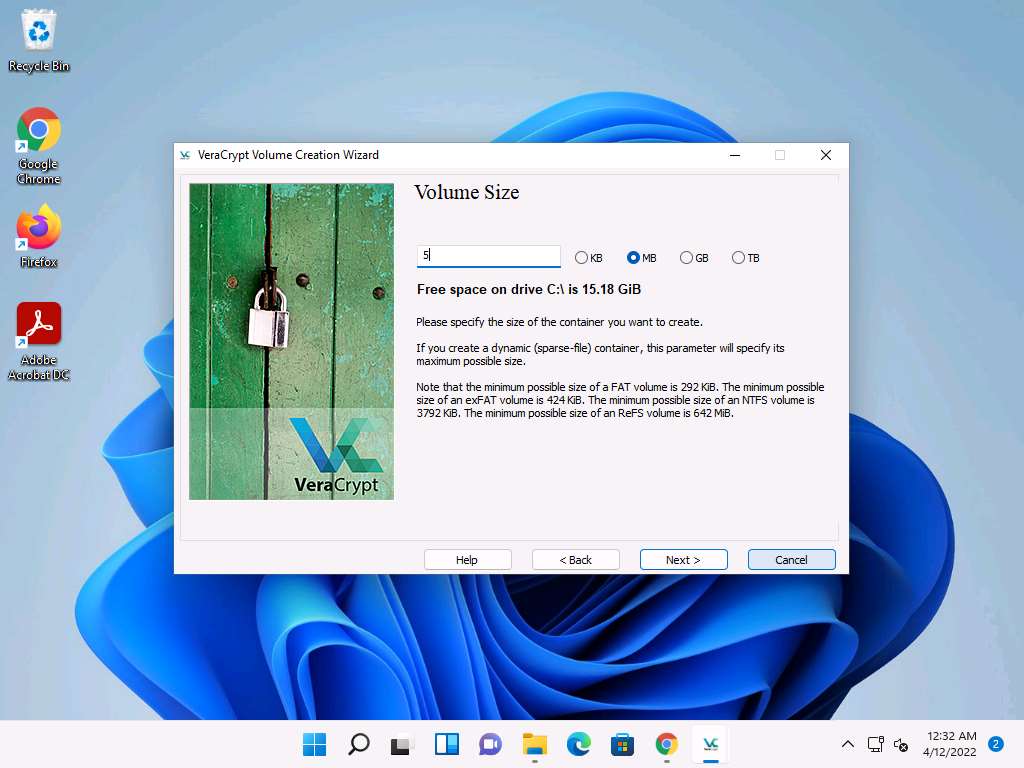Screen dimensions: 1024x768
Task: Expand hidden system tray icons chevron
Action: (848, 744)
